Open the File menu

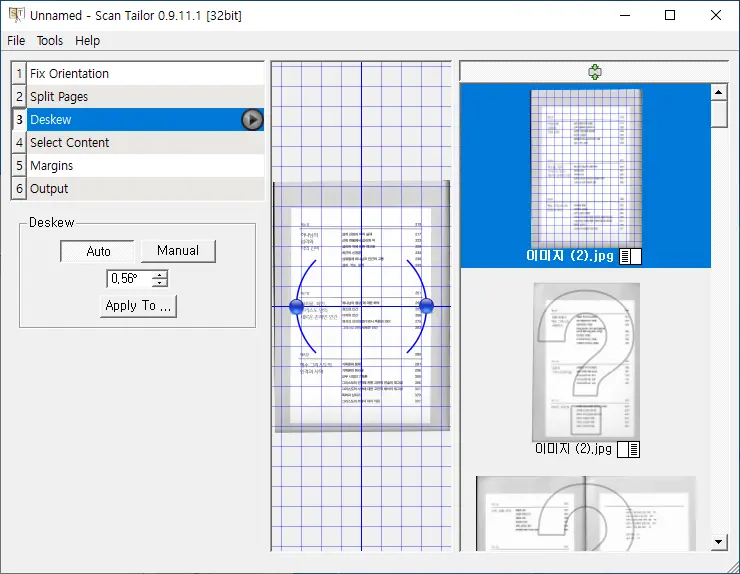[x=16, y=41]
